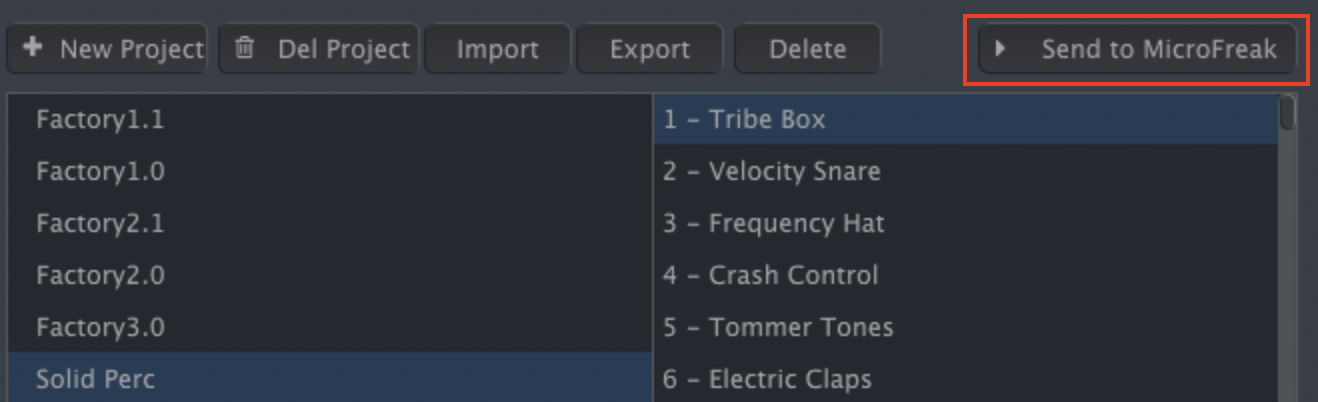Select preset 1 - Tribe Box
This screenshot has width=1318, height=402.
pos(966,119)
